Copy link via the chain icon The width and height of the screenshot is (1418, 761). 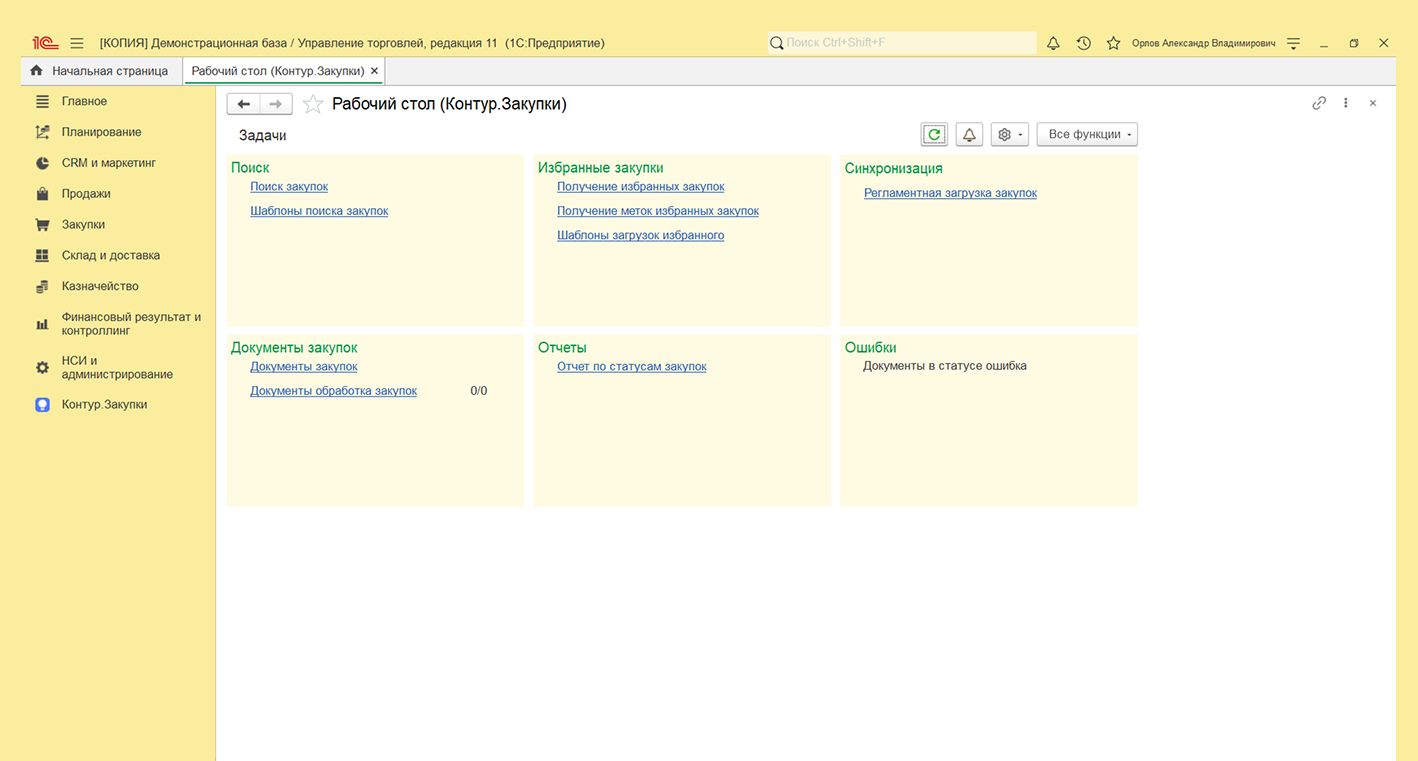pyautogui.click(x=1319, y=103)
